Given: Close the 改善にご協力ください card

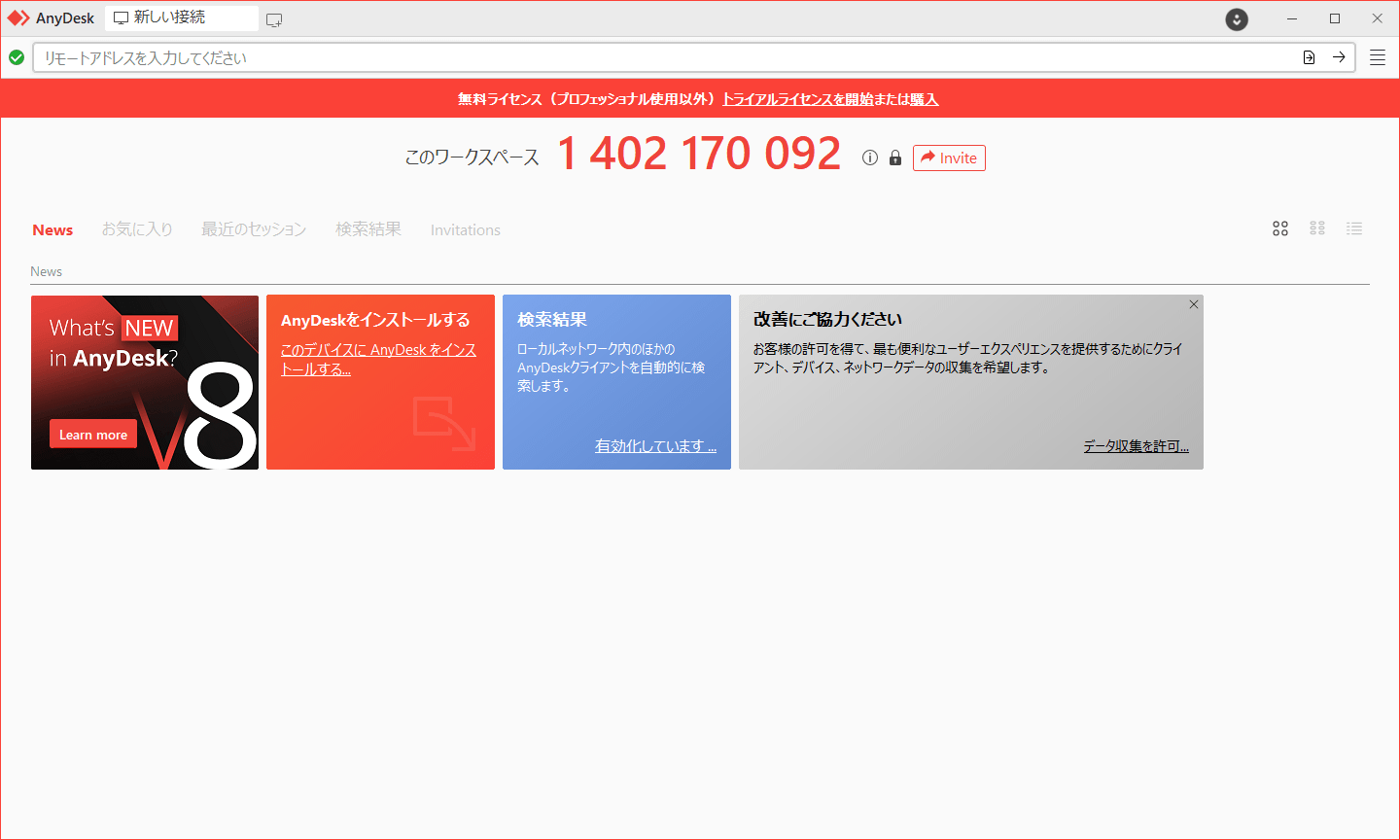Looking at the screenshot, I should pyautogui.click(x=1194, y=304).
